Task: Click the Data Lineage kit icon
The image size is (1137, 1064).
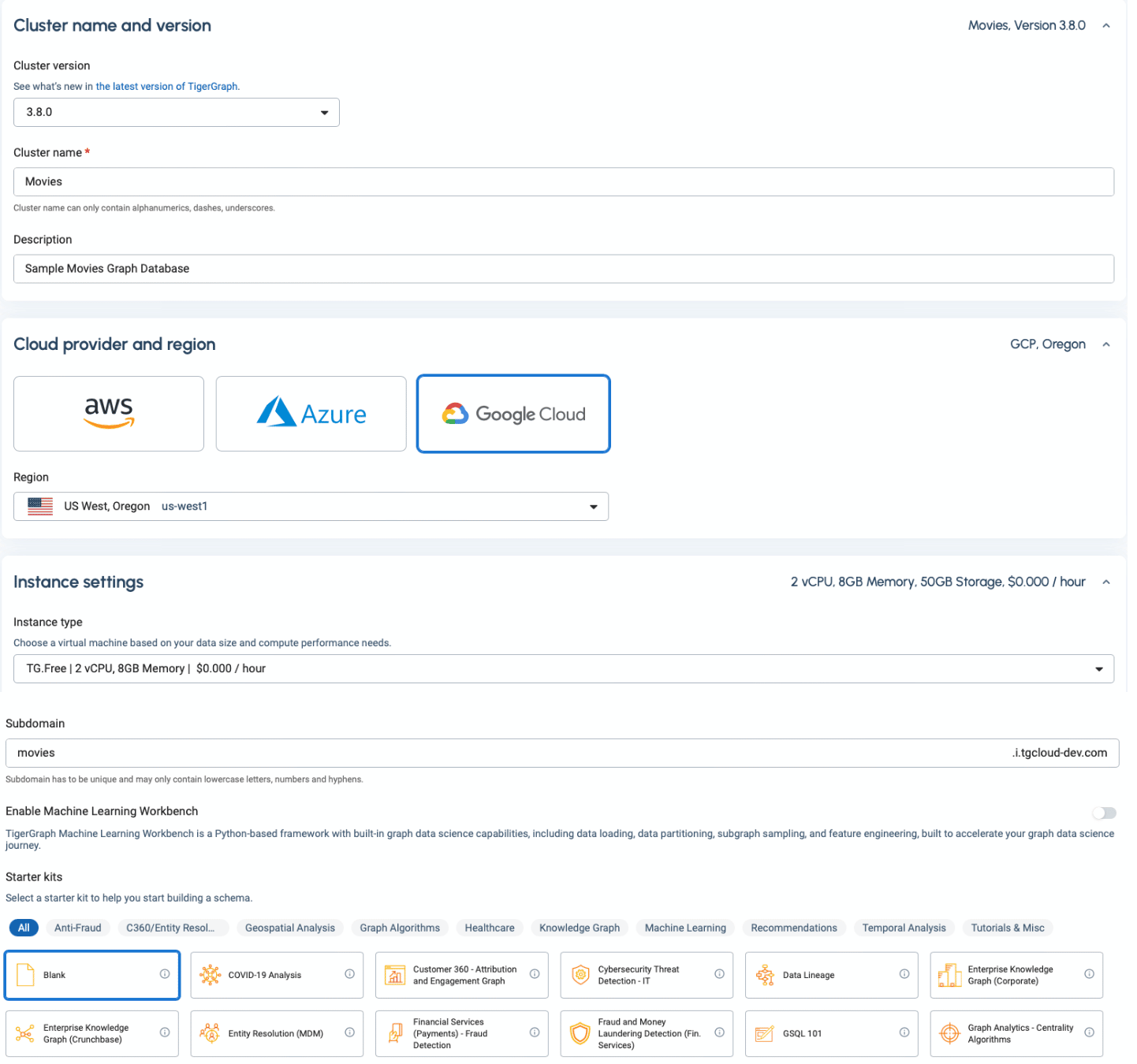Action: [x=765, y=975]
